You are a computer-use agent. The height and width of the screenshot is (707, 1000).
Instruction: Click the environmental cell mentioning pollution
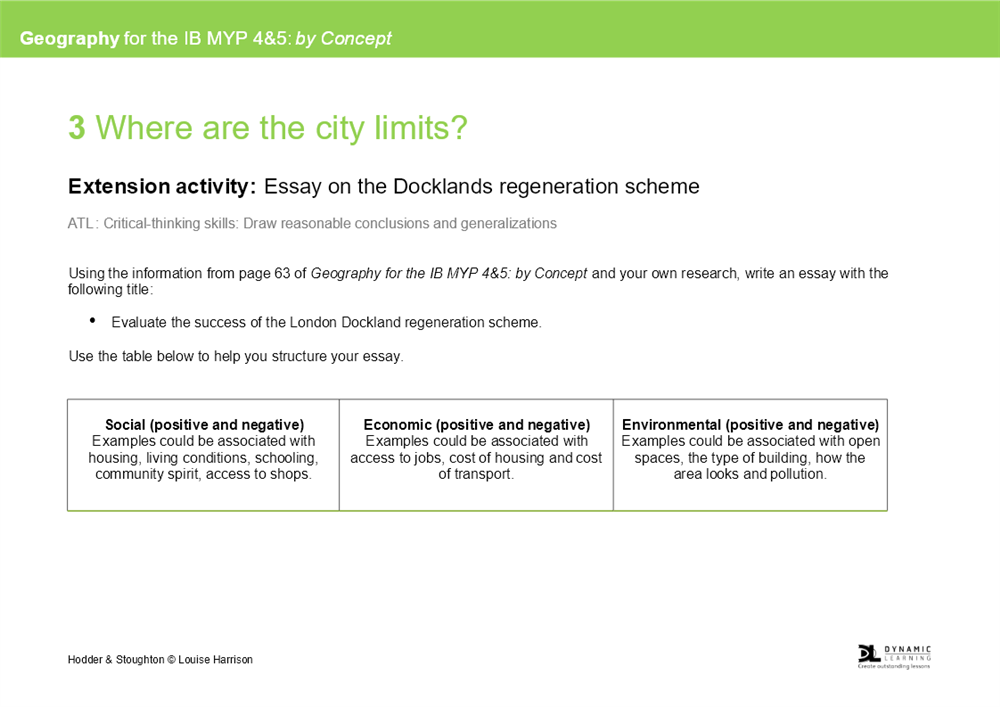click(749, 457)
